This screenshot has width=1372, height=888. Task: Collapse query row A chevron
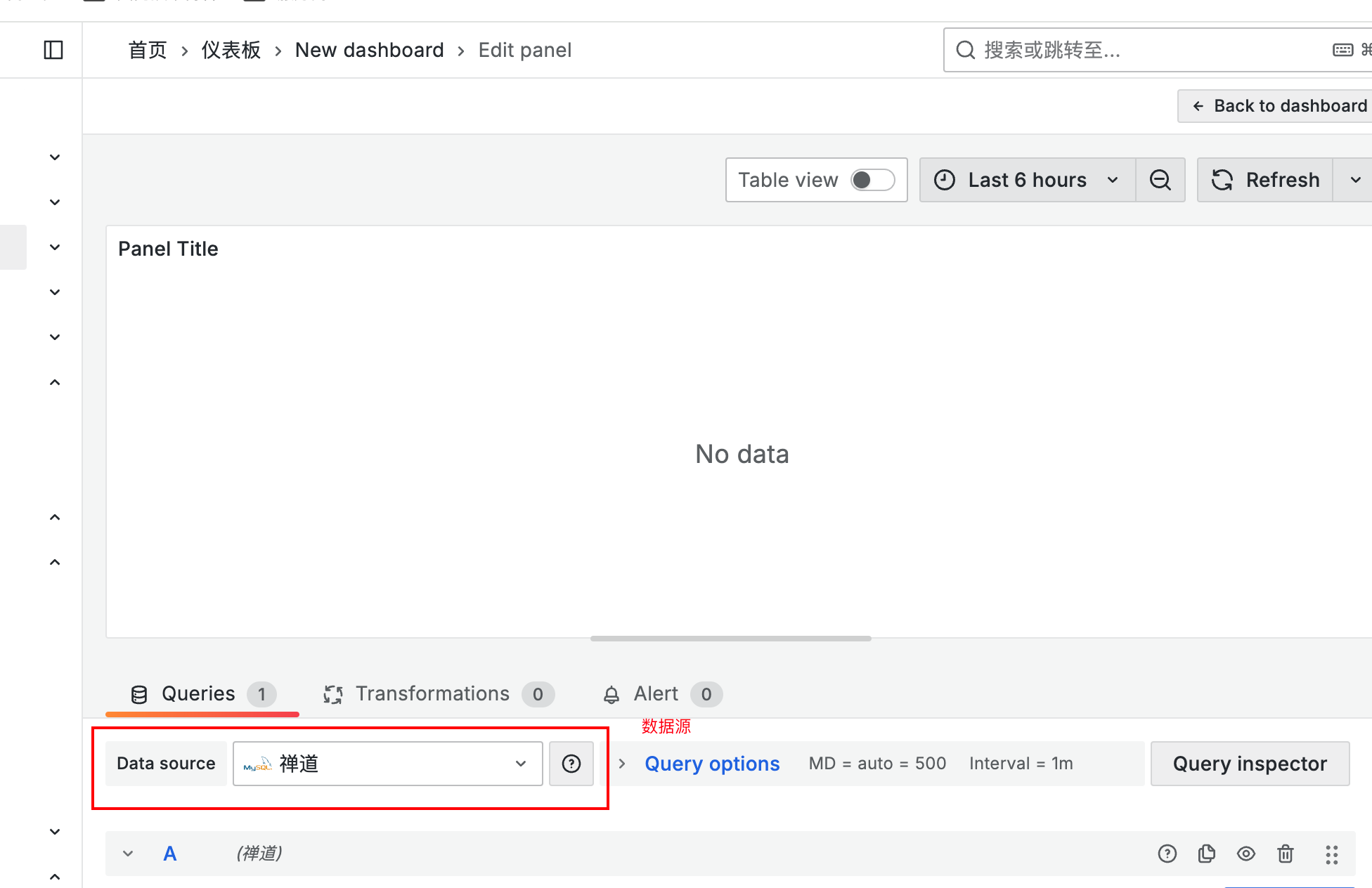pyautogui.click(x=128, y=854)
